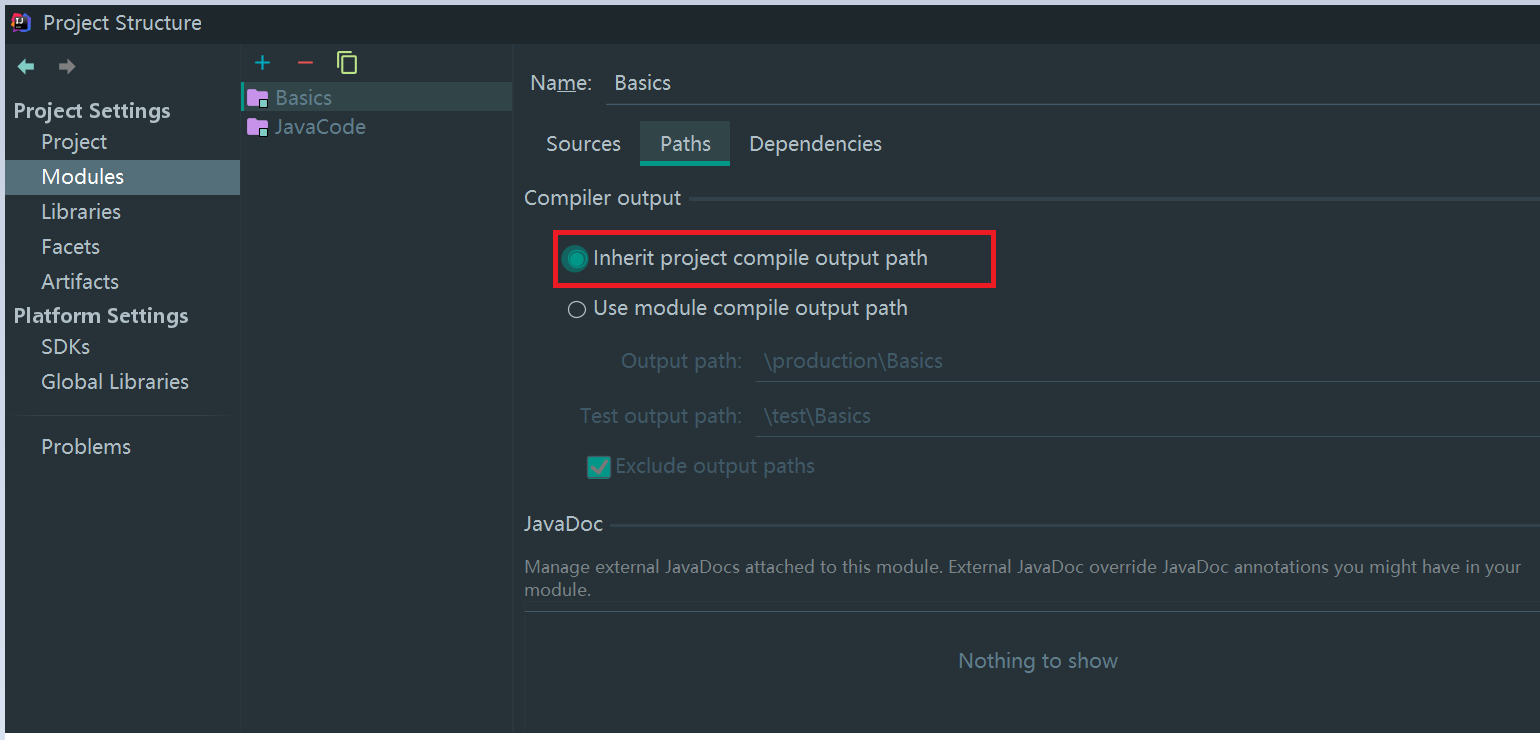This screenshot has height=740, width=1540.
Task: Open the Artifacts settings page
Action: tap(79, 281)
